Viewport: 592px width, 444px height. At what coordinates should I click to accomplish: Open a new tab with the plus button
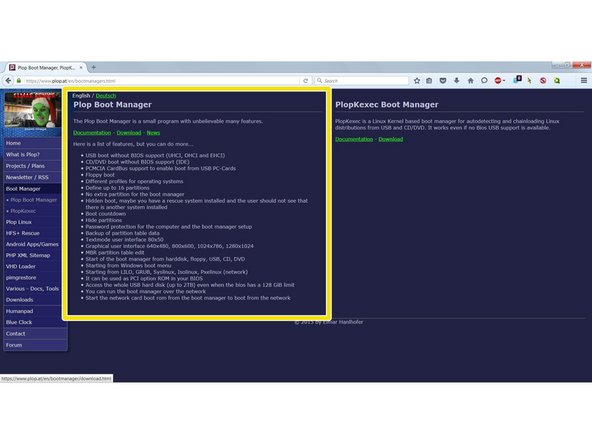94,68
